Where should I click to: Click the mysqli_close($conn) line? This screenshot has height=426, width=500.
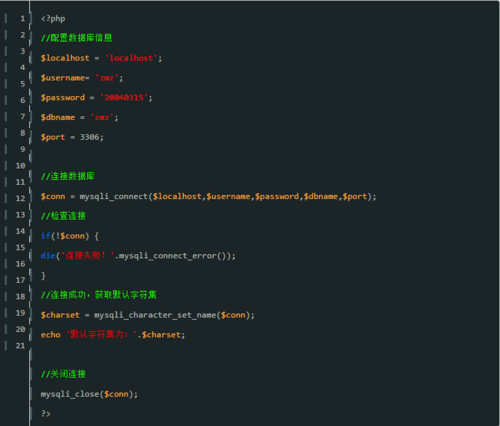89,394
